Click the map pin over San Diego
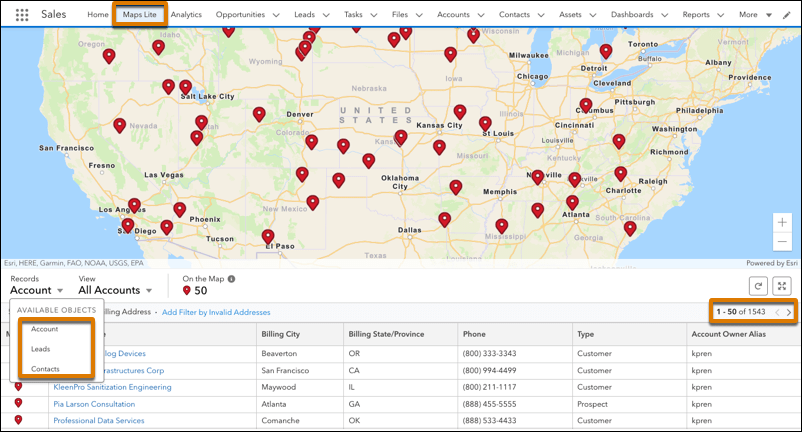802x432 pixels. 128,226
